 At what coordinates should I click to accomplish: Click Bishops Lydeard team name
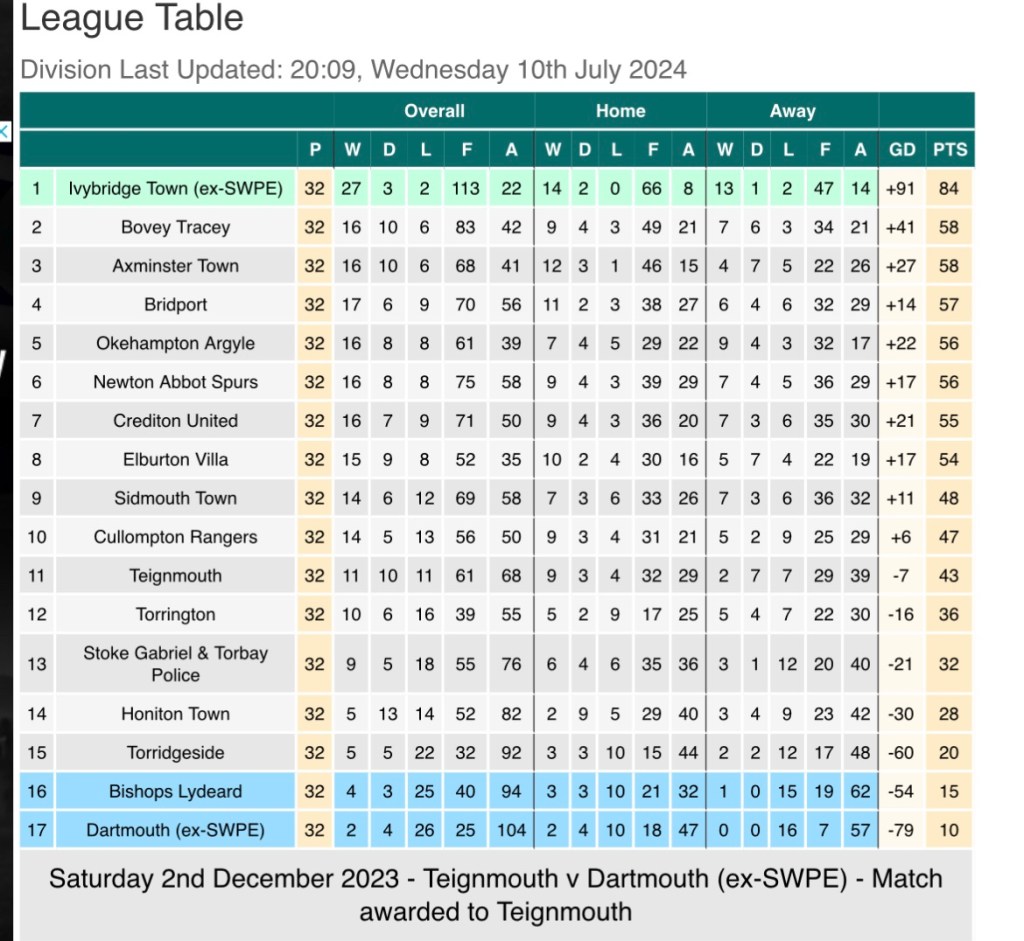[175, 791]
